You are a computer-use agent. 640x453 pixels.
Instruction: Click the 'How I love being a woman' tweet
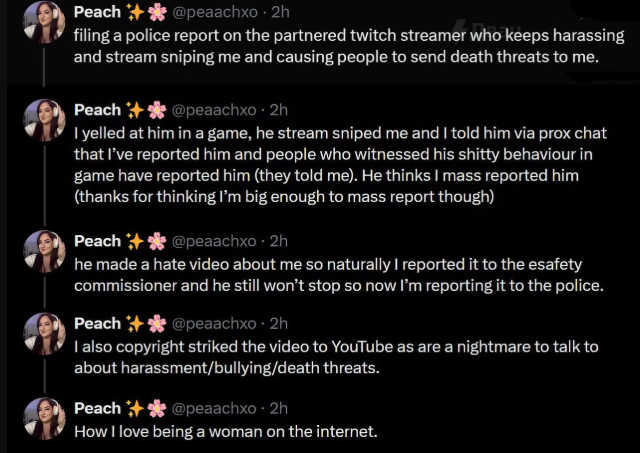226,430
